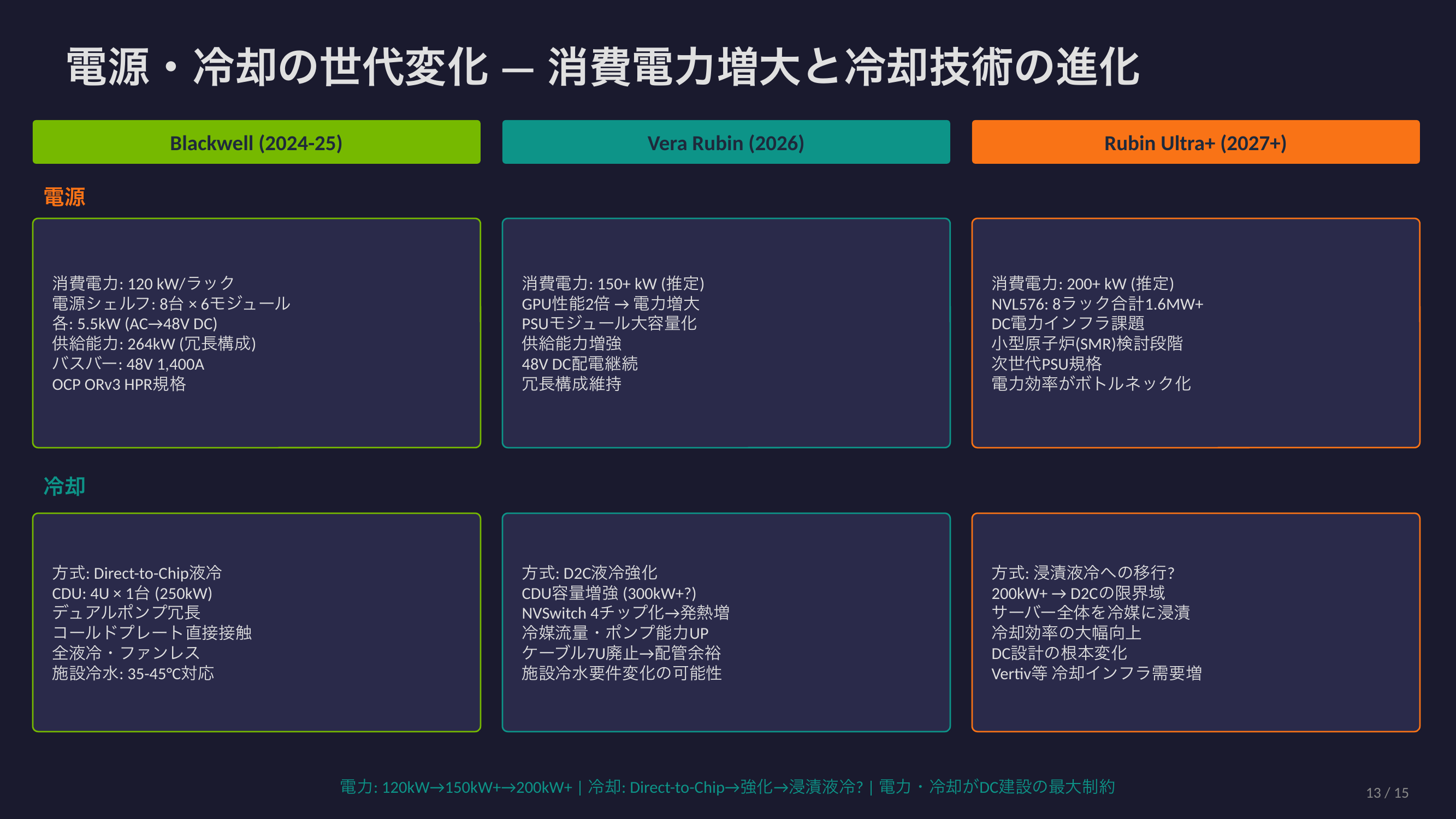Click the slide title text
The height and width of the screenshot is (819, 1456).
[x=602, y=67]
